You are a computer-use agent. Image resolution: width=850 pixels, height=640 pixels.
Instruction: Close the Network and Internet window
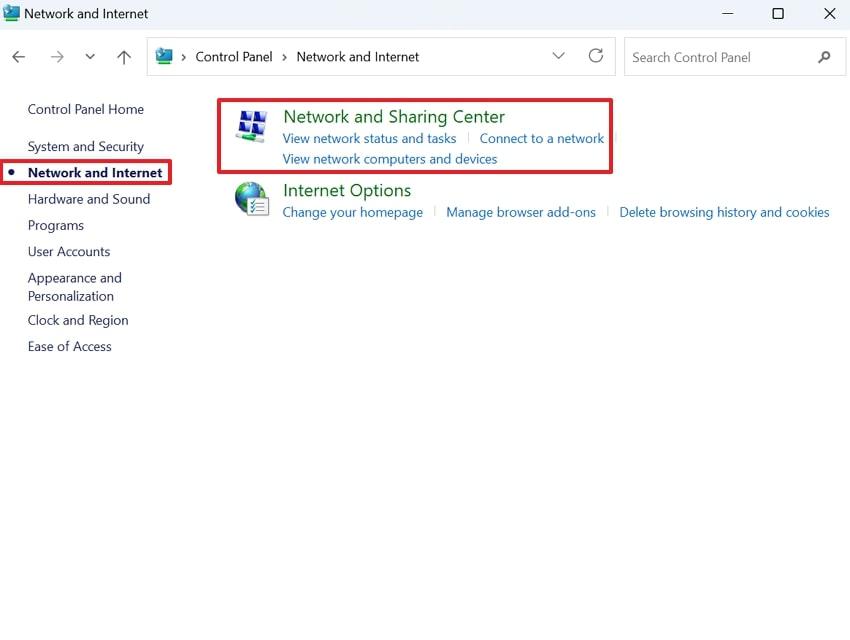829,14
